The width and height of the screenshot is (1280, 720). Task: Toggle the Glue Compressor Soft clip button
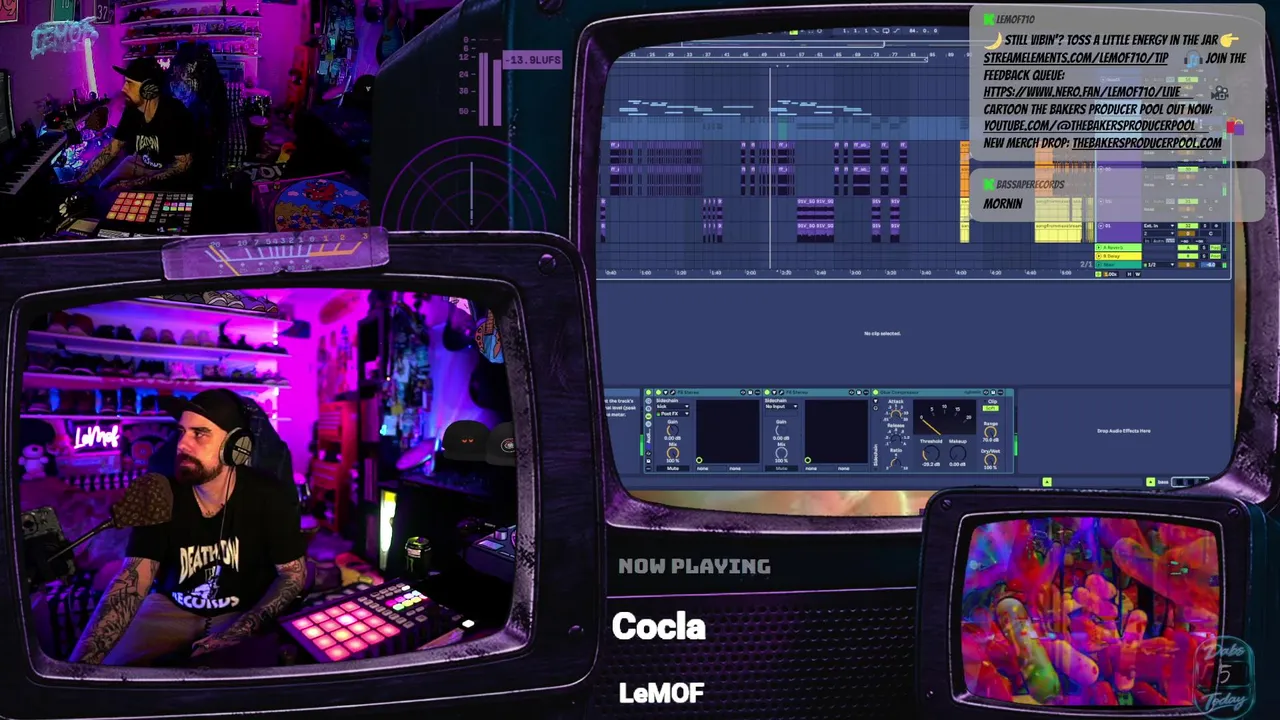pos(990,408)
